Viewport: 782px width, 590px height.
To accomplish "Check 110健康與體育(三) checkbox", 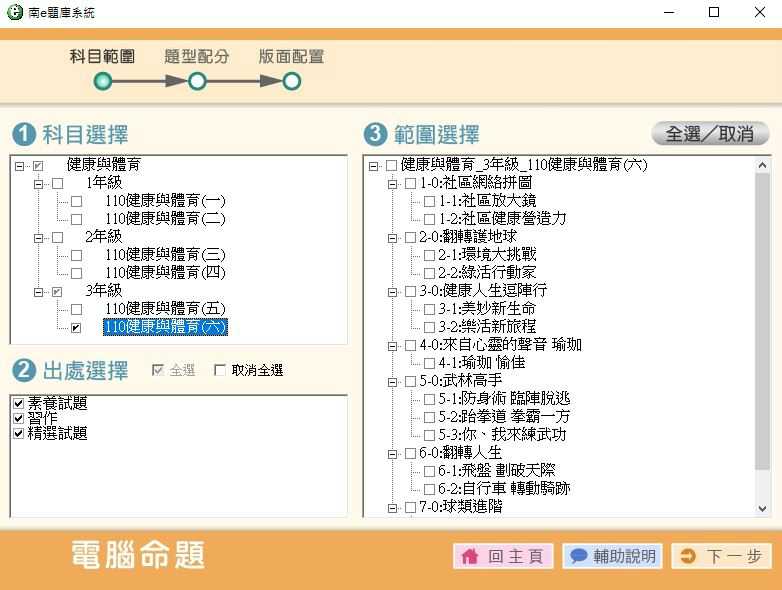I will tap(76, 255).
